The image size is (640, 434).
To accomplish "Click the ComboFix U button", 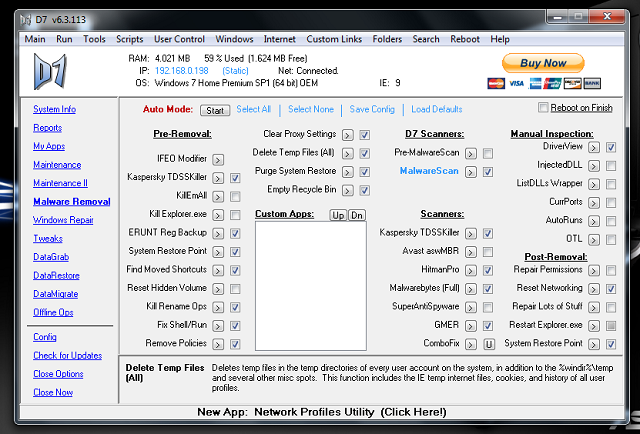I will pos(489,344).
